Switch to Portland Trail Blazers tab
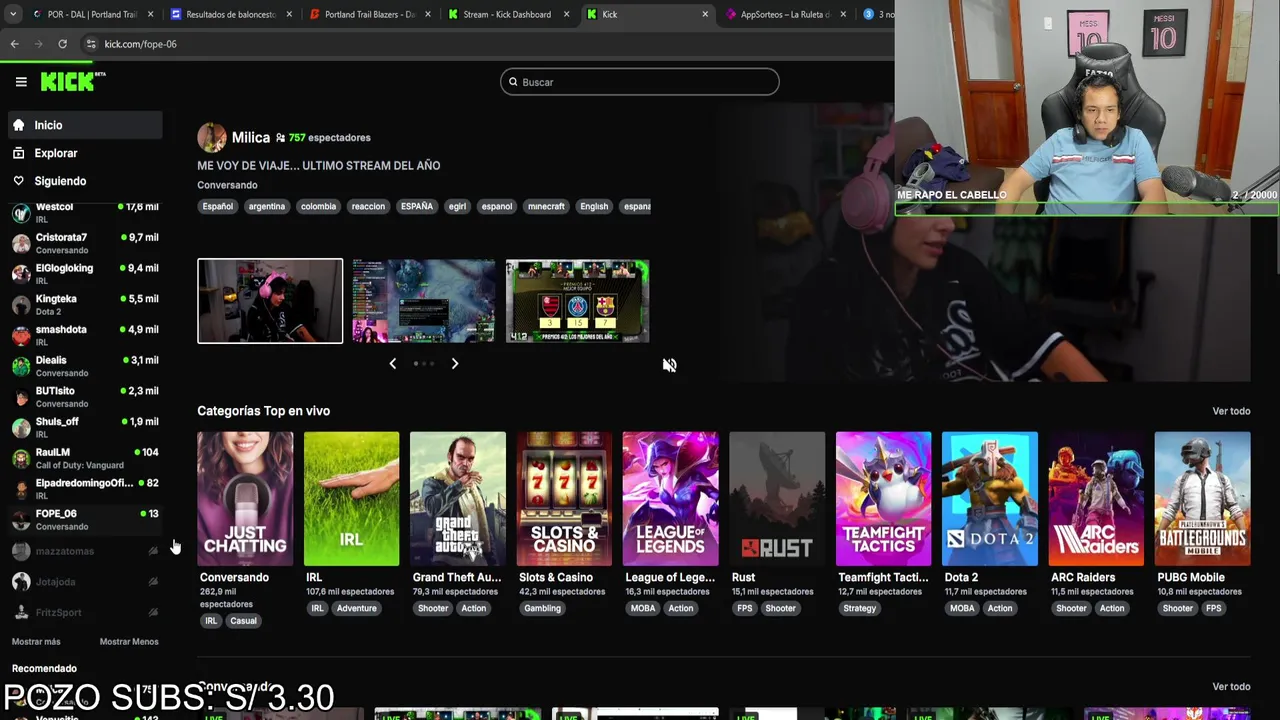 click(x=369, y=14)
